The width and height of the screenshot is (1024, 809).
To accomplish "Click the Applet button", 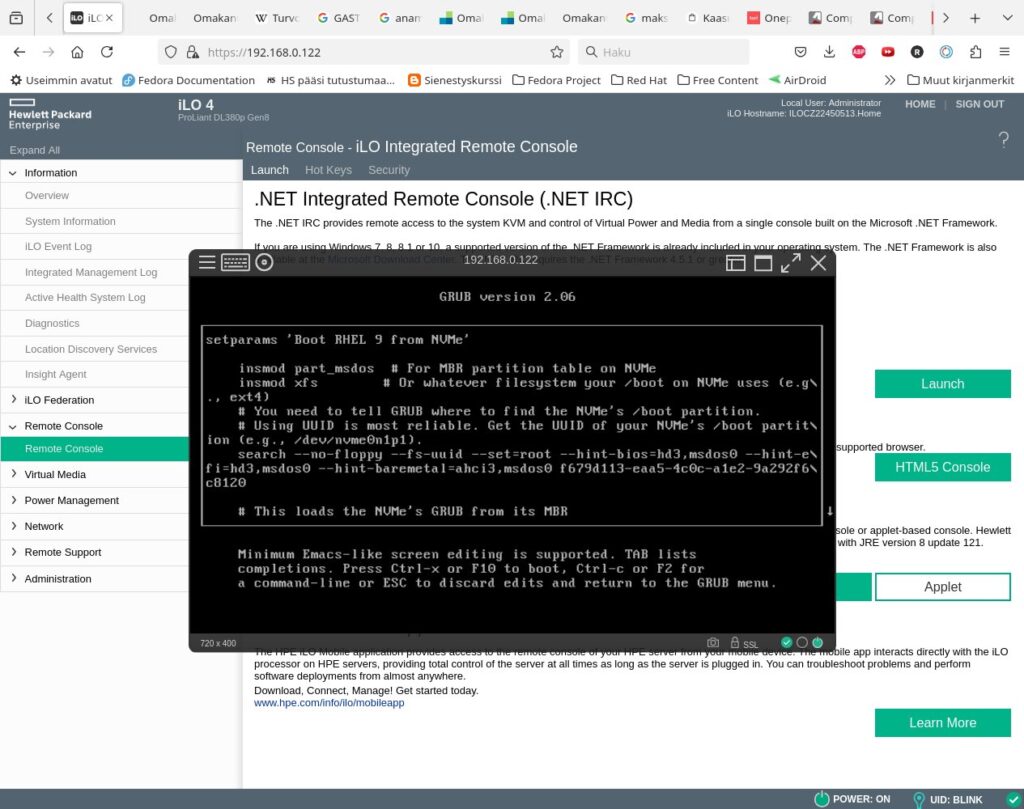I will click(942, 587).
